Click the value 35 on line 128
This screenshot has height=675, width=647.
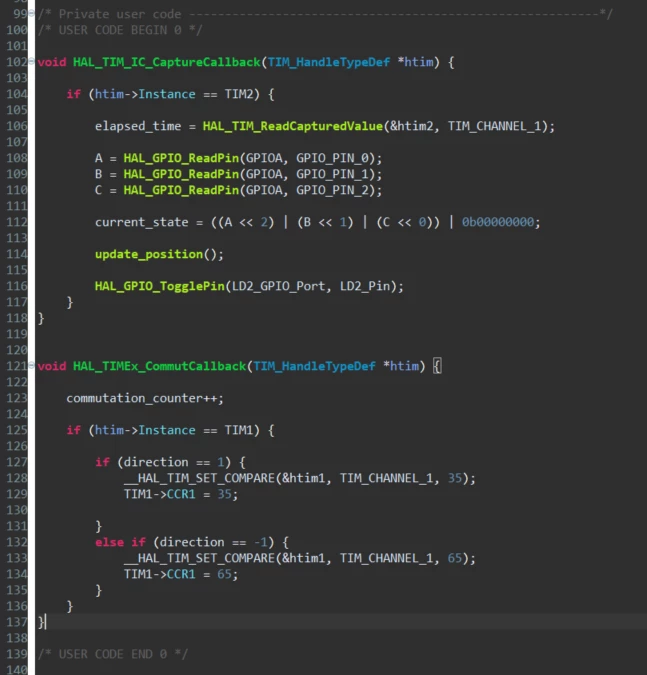point(455,478)
